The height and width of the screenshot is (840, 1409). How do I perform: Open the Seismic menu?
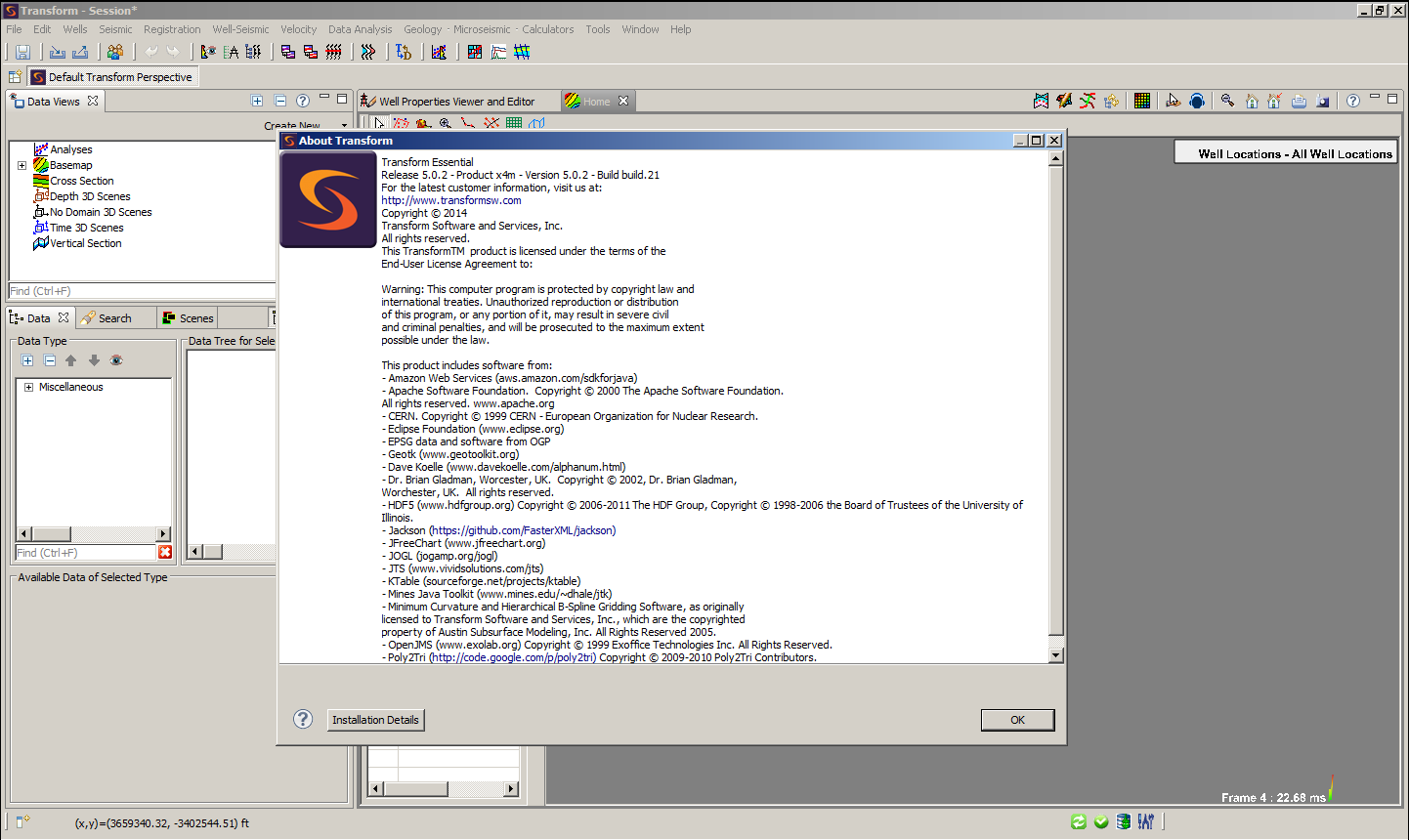(115, 29)
